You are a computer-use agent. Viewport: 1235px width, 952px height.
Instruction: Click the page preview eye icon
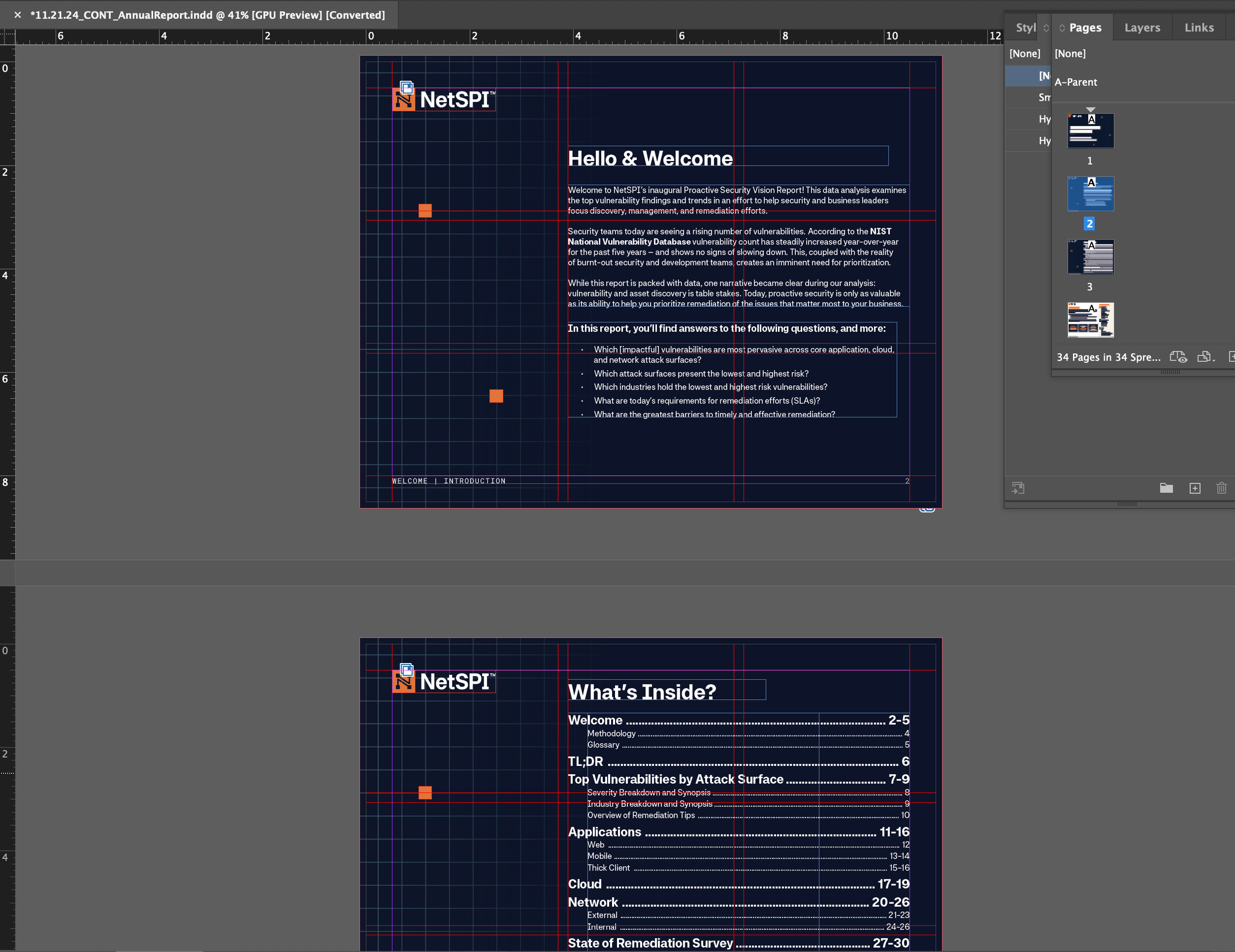[1179, 357]
